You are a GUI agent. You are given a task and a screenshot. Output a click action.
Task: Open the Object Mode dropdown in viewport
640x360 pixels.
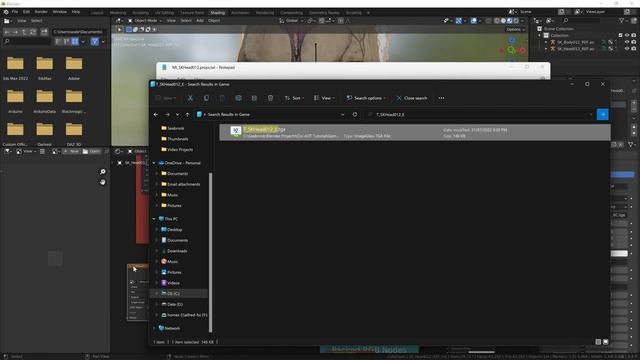point(144,20)
